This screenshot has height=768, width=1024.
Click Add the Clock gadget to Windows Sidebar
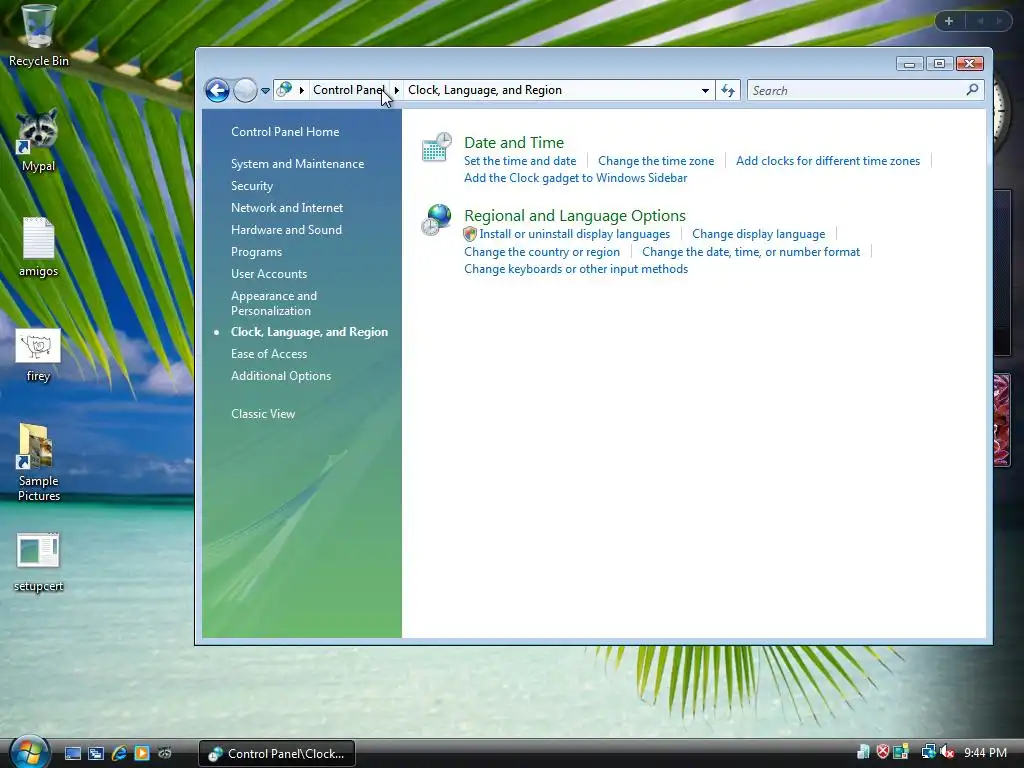(575, 178)
